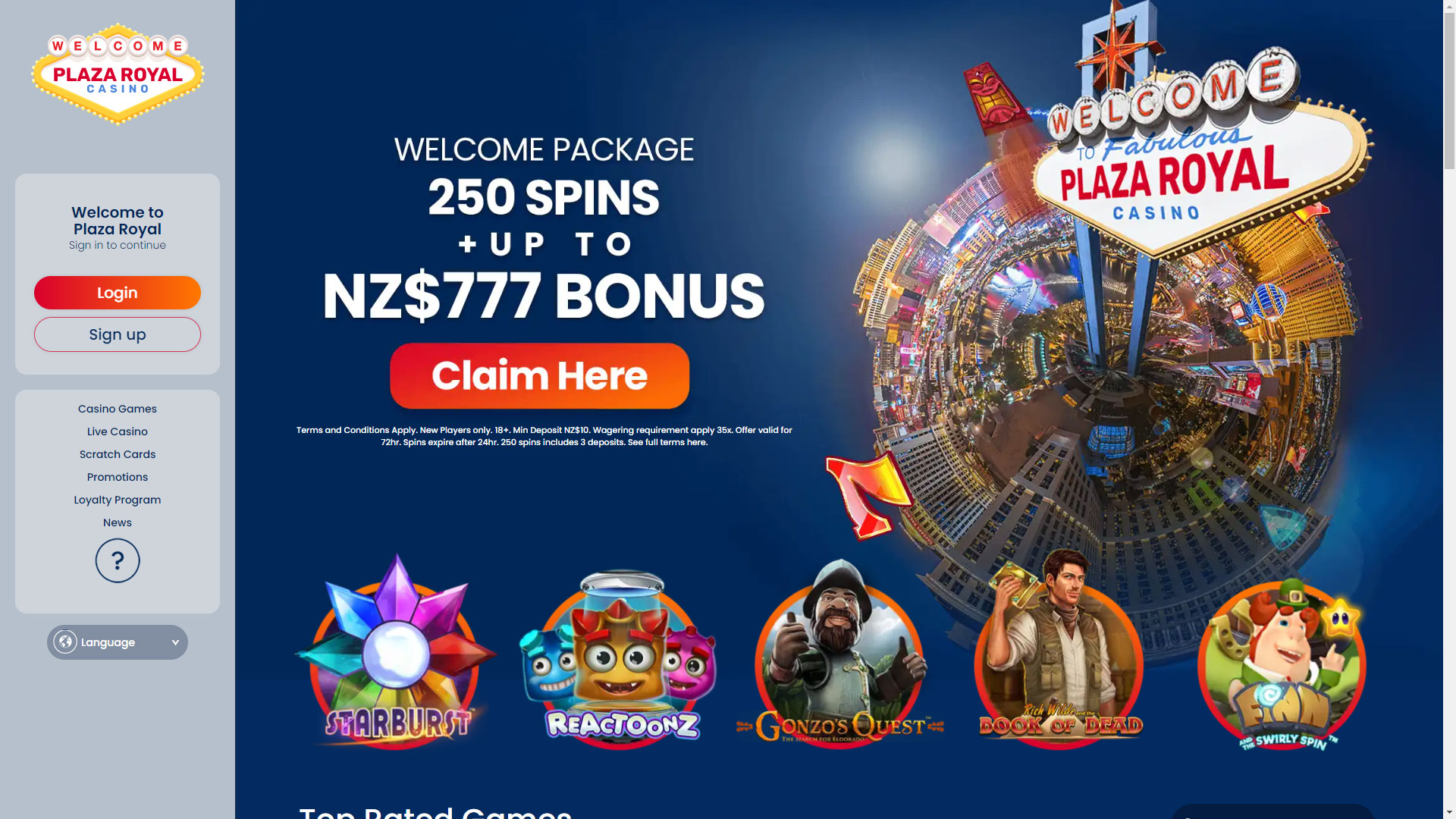The width and height of the screenshot is (1456, 819).
Task: Open the help question mark icon
Action: click(118, 560)
